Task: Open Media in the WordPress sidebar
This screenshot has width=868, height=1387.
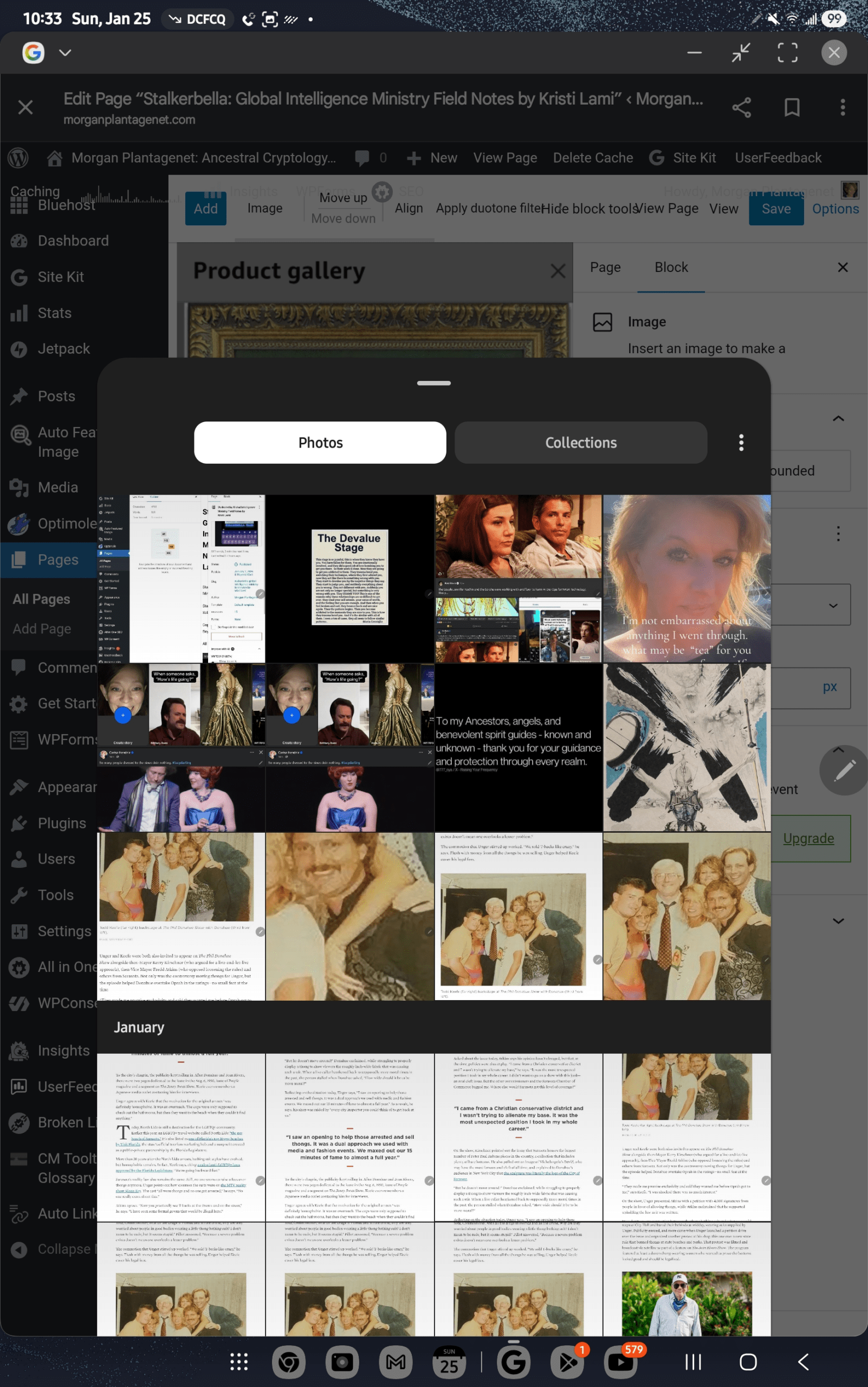Action: tap(57, 488)
